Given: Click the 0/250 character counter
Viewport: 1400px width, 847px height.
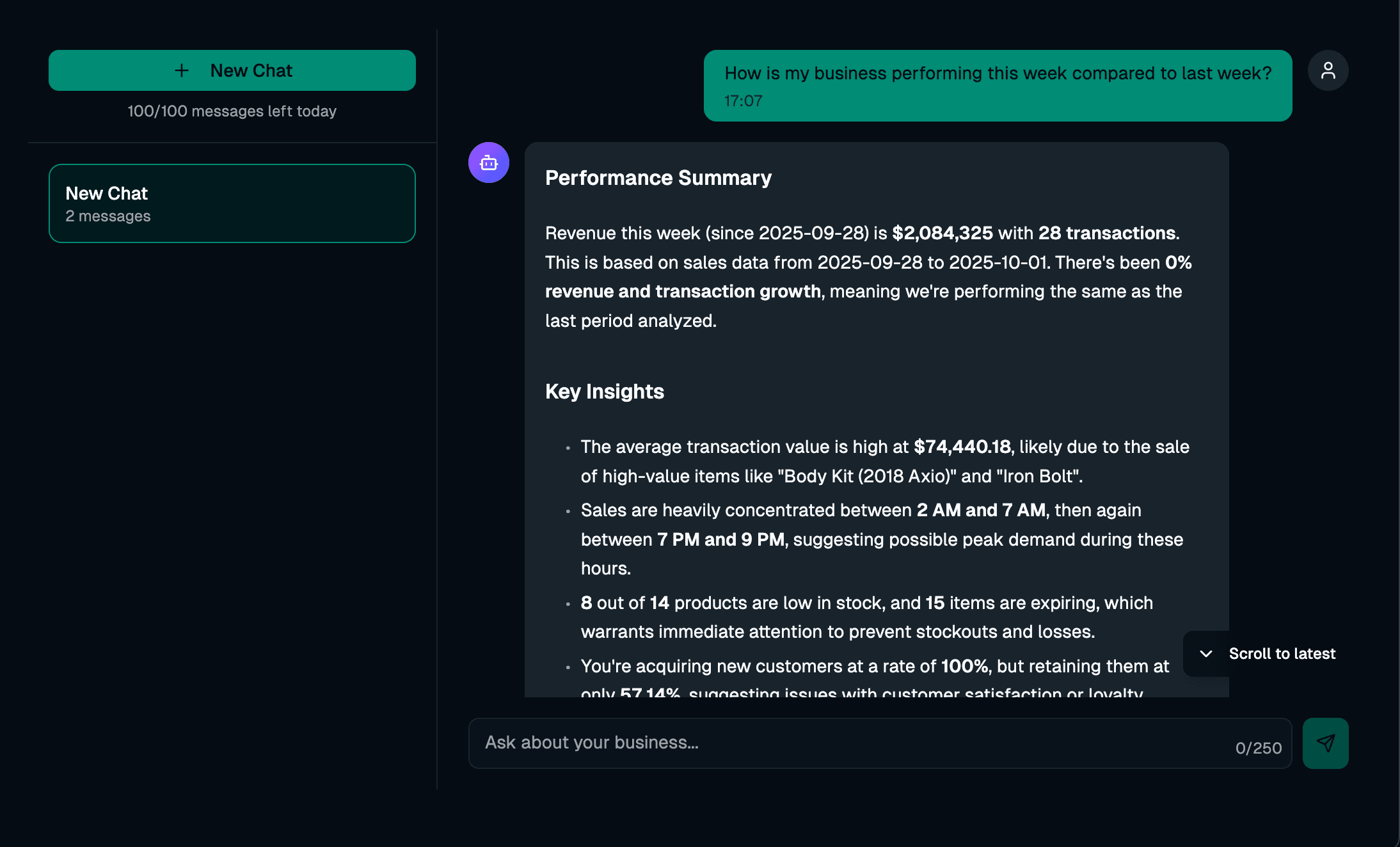Looking at the screenshot, I should point(1258,747).
